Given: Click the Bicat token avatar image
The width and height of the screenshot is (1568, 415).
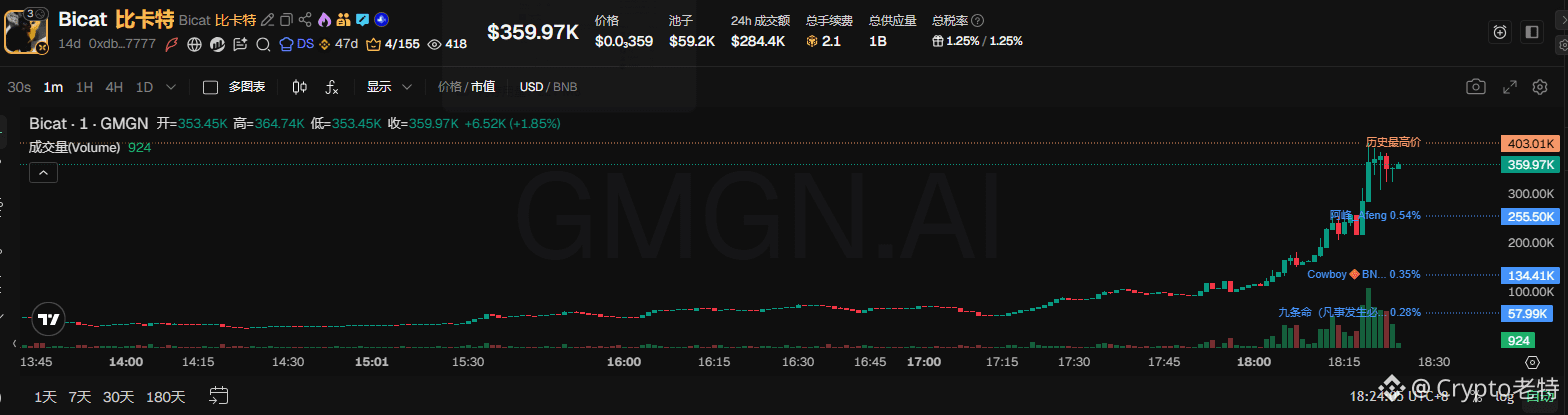Looking at the screenshot, I should click(27, 31).
